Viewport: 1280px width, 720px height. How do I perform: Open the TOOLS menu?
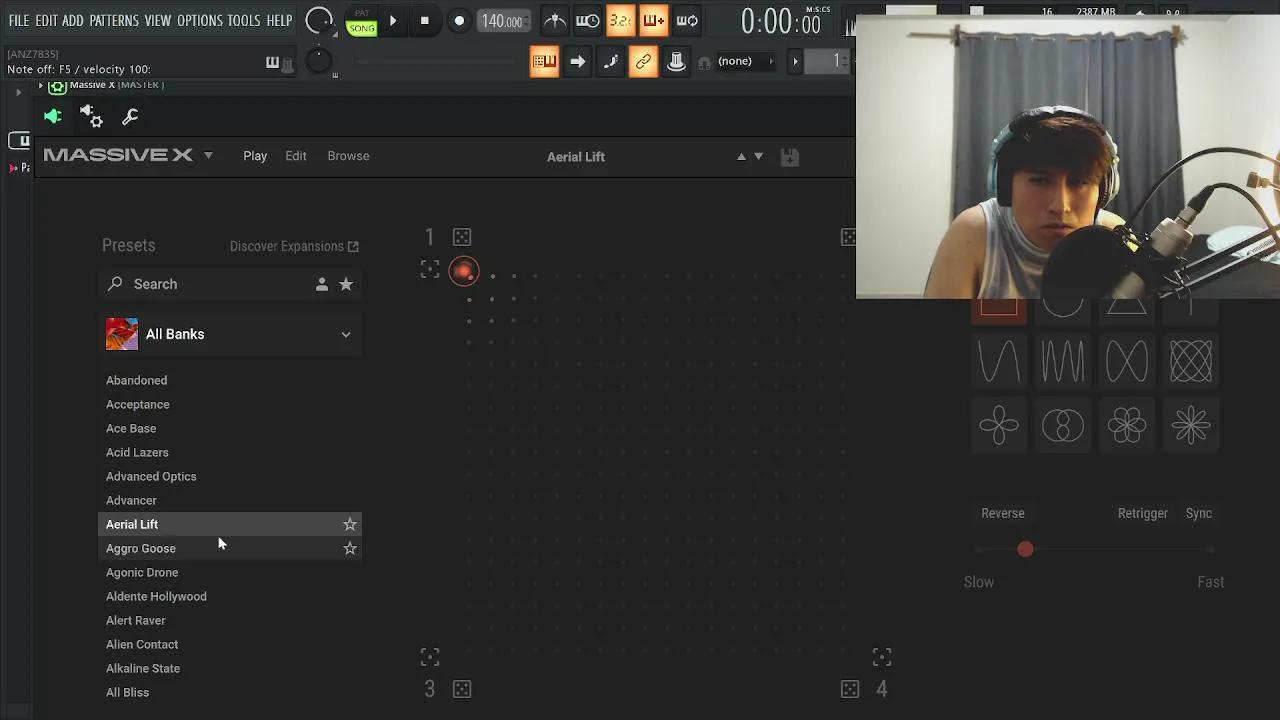tap(244, 20)
